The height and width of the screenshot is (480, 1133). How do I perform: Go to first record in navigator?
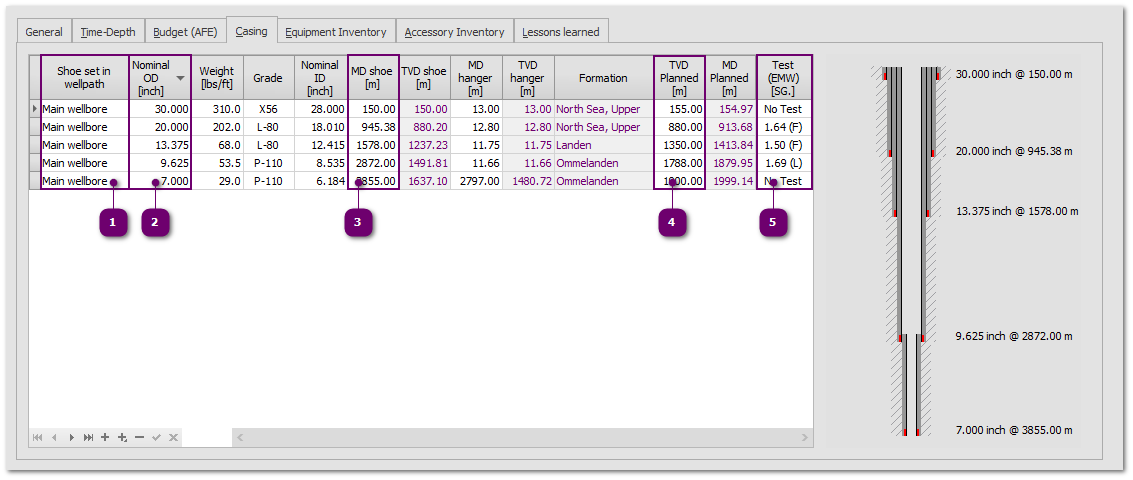(x=38, y=437)
